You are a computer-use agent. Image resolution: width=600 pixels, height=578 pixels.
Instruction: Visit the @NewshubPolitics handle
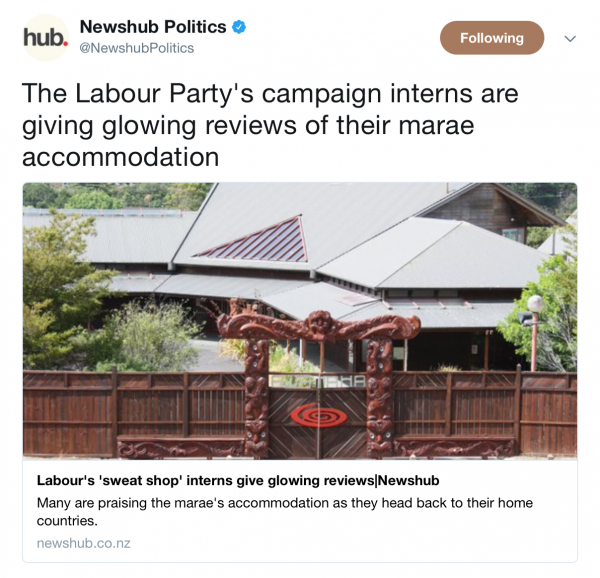137,48
